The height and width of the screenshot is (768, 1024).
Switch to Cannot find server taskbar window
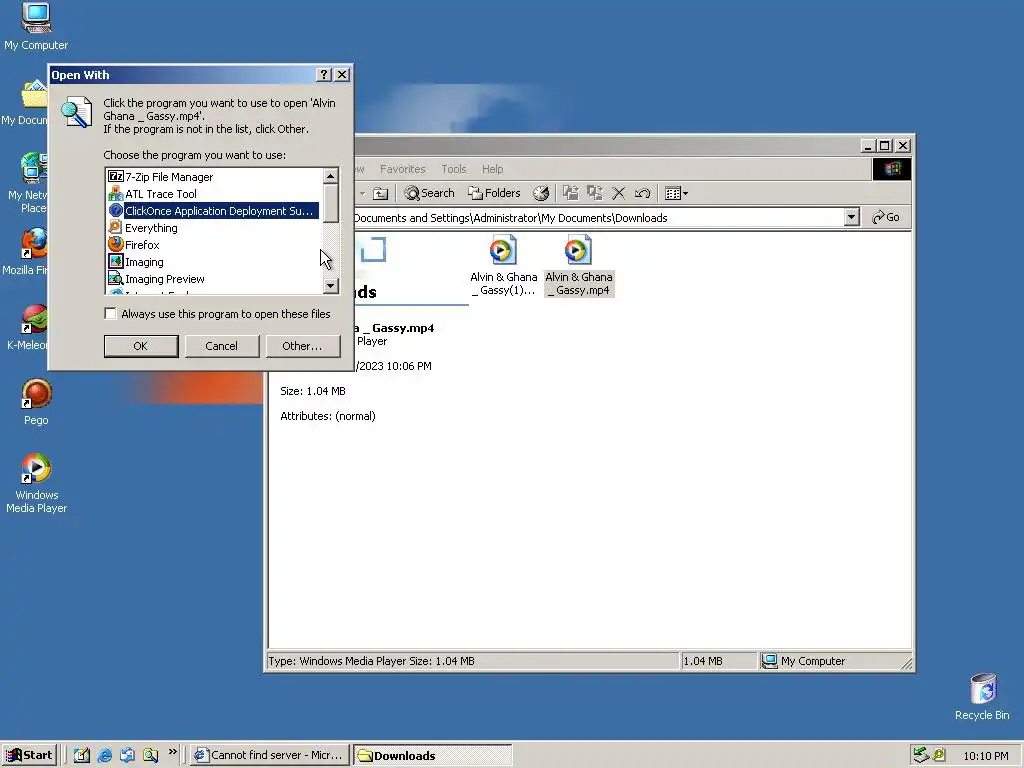(270, 755)
